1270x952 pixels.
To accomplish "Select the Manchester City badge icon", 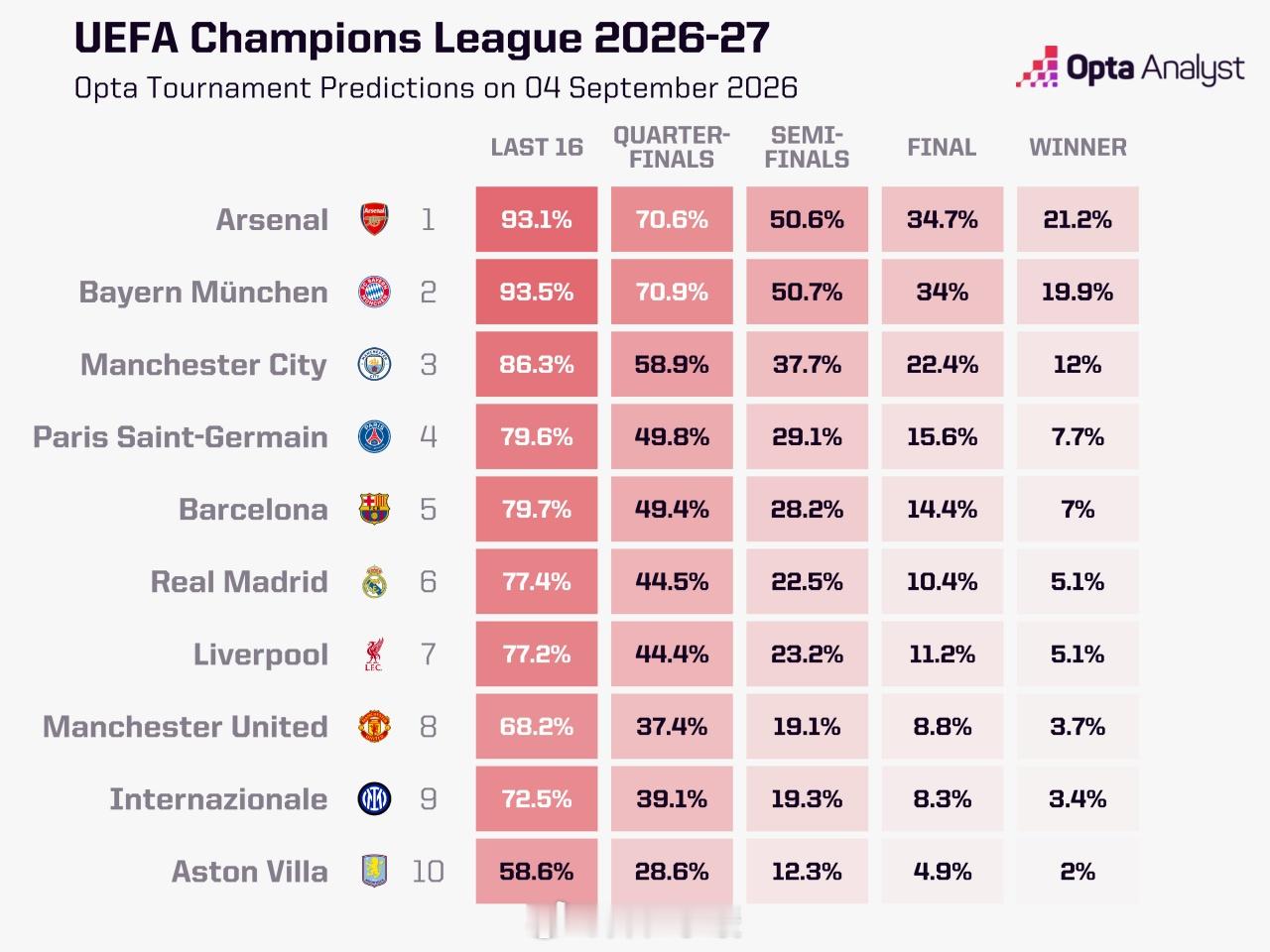I will [x=374, y=364].
